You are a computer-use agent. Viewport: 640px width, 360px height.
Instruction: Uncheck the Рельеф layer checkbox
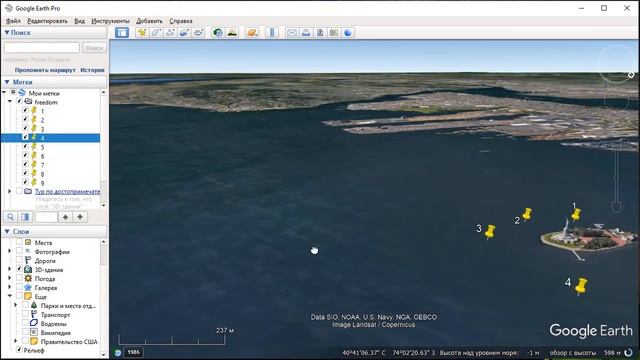(x=19, y=350)
